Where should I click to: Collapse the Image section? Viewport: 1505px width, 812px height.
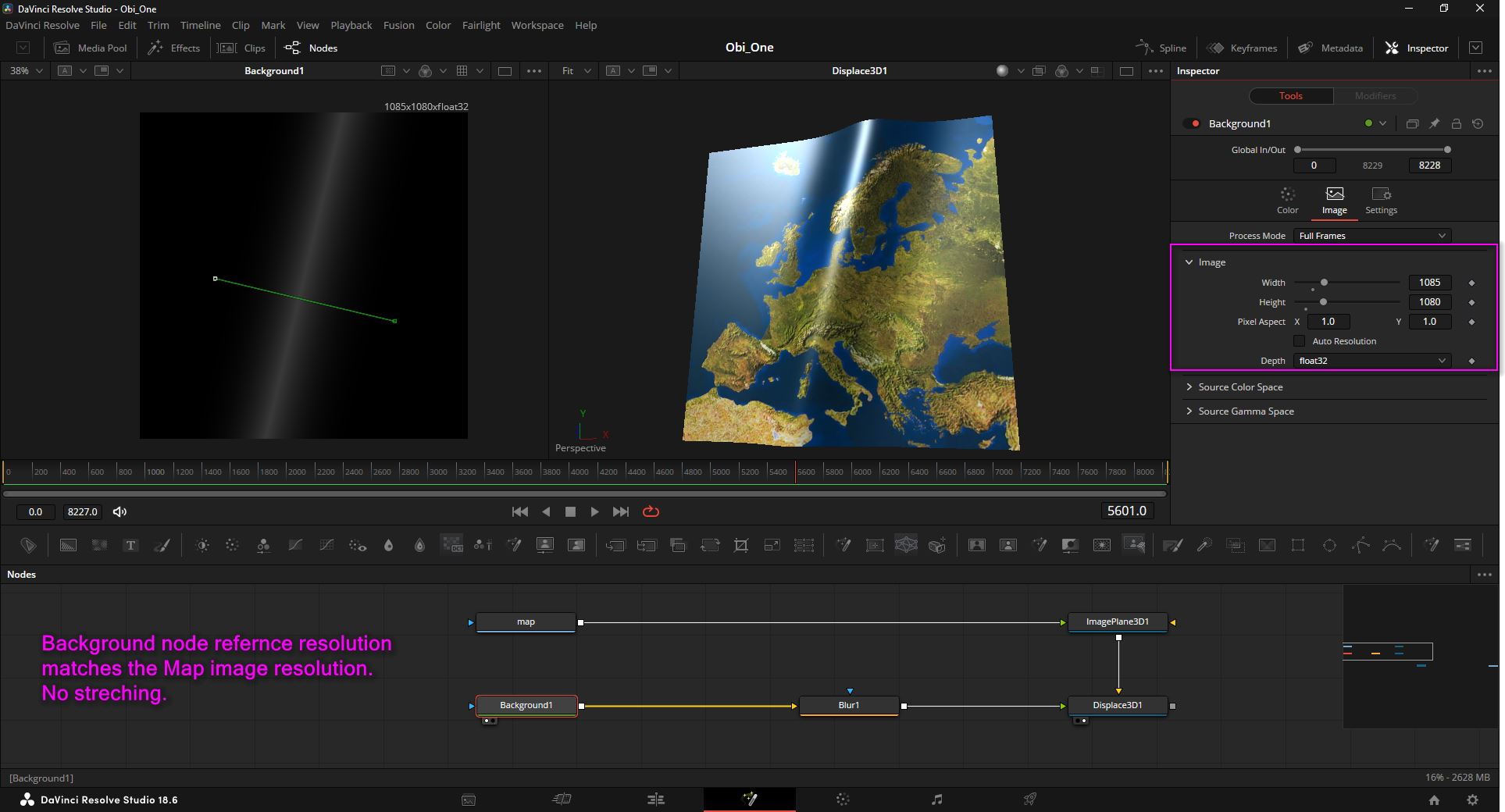point(1189,262)
